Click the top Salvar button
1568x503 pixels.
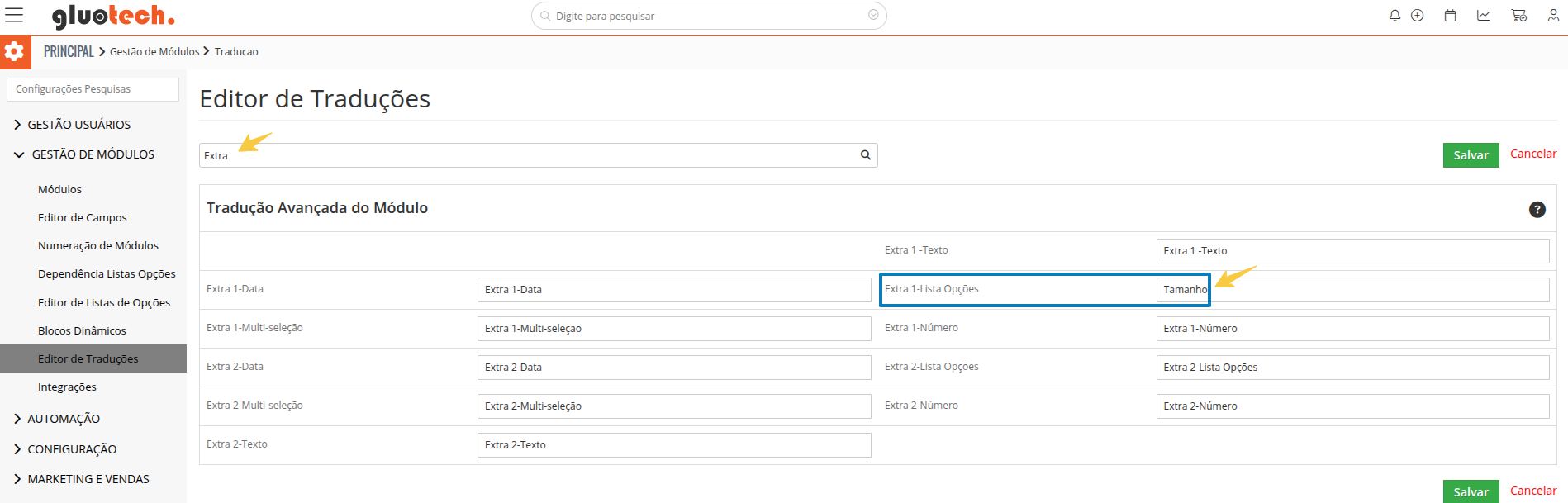pos(1471,155)
